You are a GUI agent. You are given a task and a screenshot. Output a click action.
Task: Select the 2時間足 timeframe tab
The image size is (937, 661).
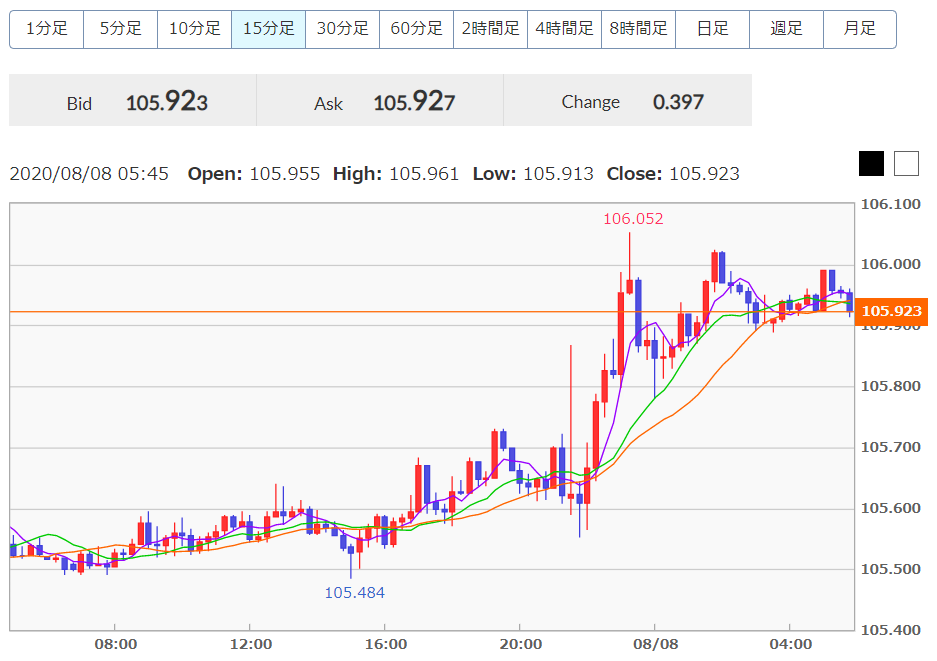tap(491, 29)
